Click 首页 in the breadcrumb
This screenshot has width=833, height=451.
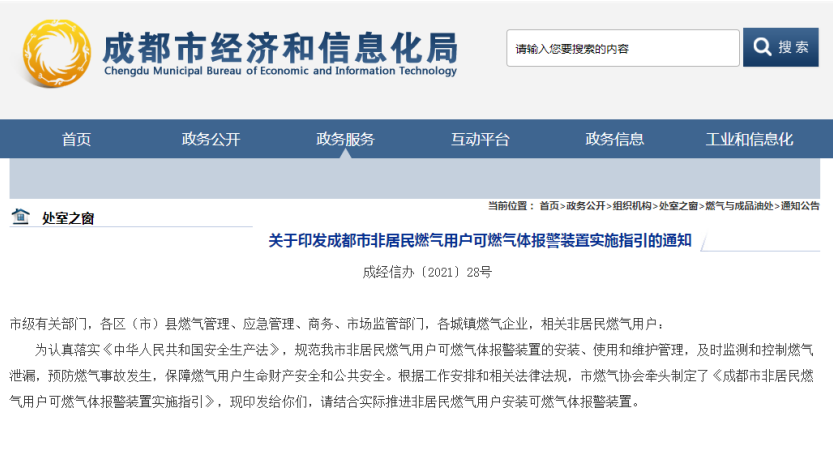(549, 206)
